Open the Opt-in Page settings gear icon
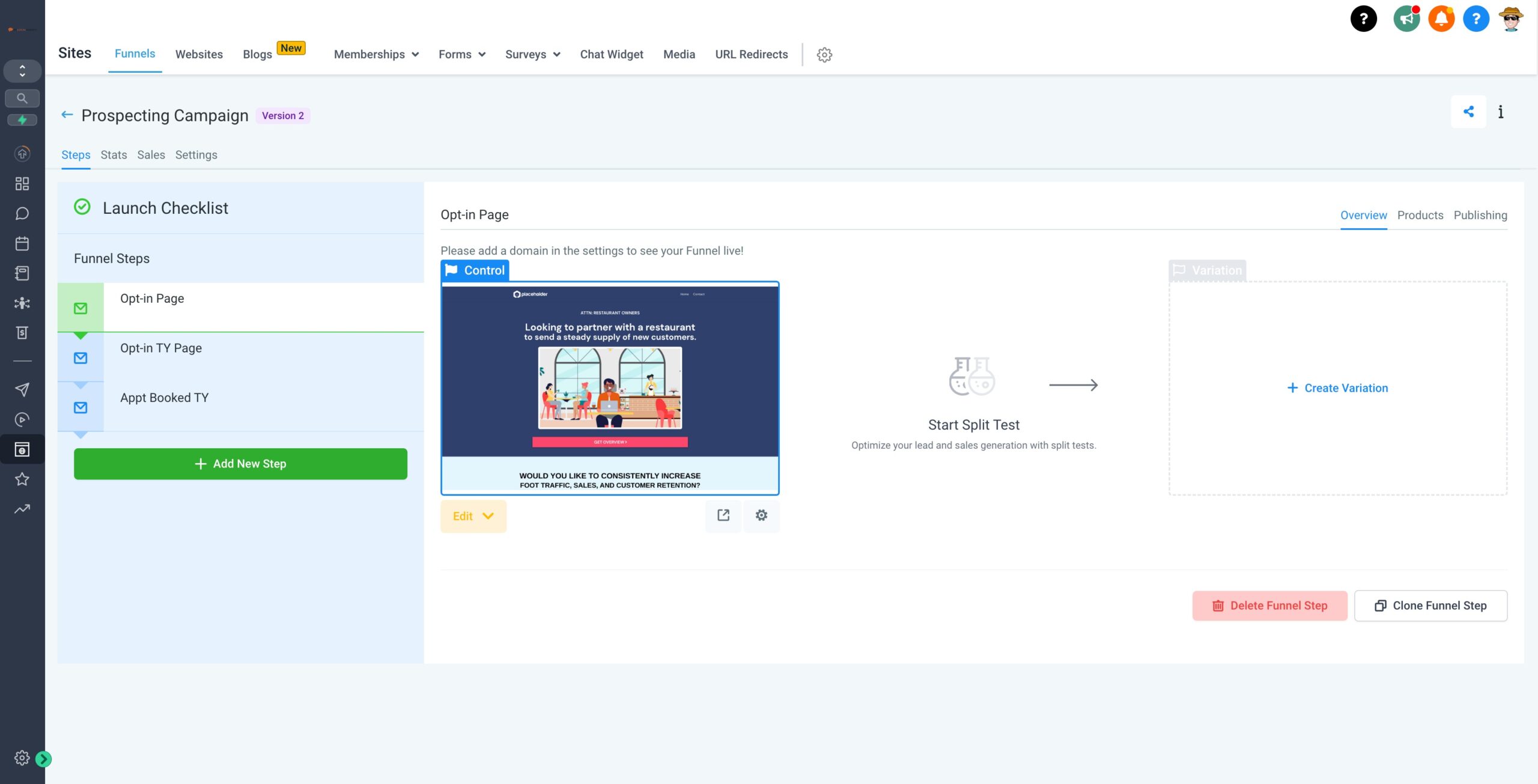This screenshot has width=1538, height=784. tap(761, 515)
